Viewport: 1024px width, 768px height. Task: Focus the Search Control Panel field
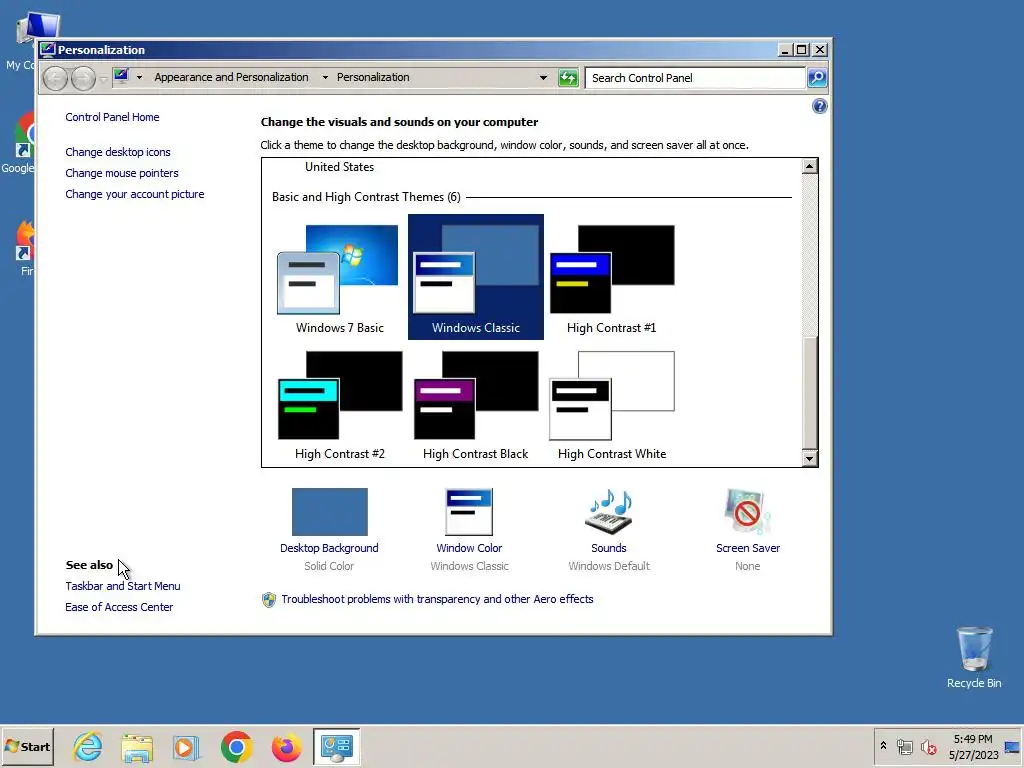click(x=695, y=78)
